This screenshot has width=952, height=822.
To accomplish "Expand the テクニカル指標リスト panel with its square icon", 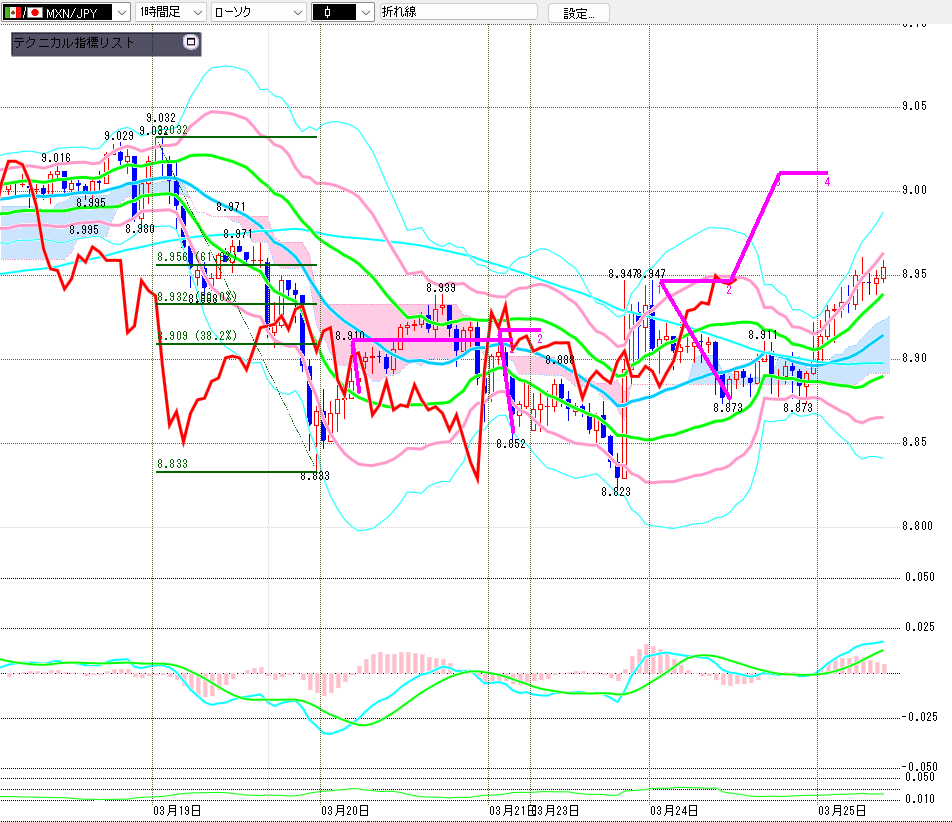I will click(x=192, y=43).
